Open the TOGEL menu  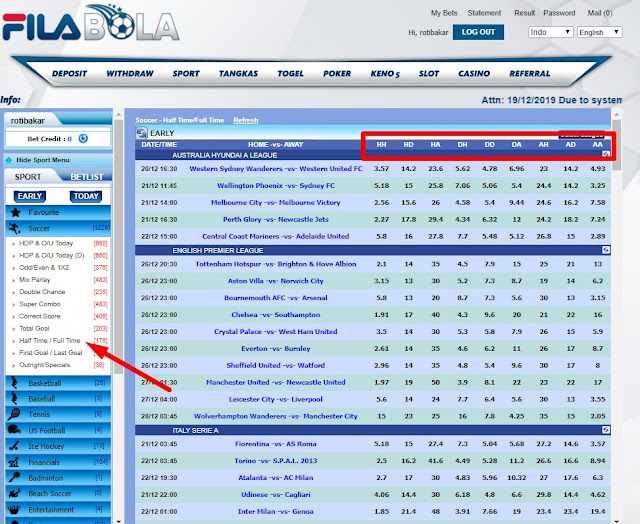291,74
